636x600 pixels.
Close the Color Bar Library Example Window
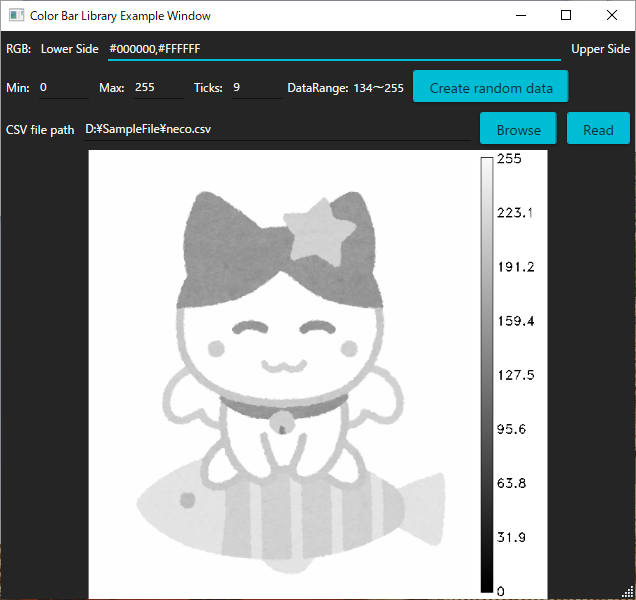pyautogui.click(x=612, y=15)
